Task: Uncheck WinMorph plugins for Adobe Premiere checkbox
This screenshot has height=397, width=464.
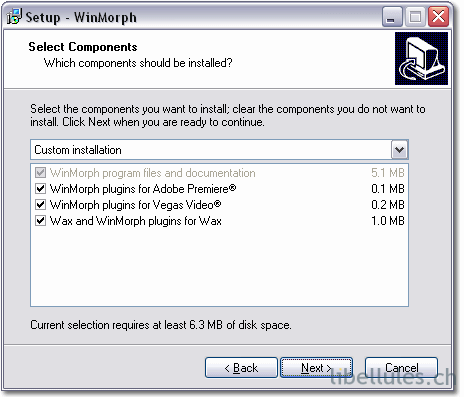Action: click(40, 189)
